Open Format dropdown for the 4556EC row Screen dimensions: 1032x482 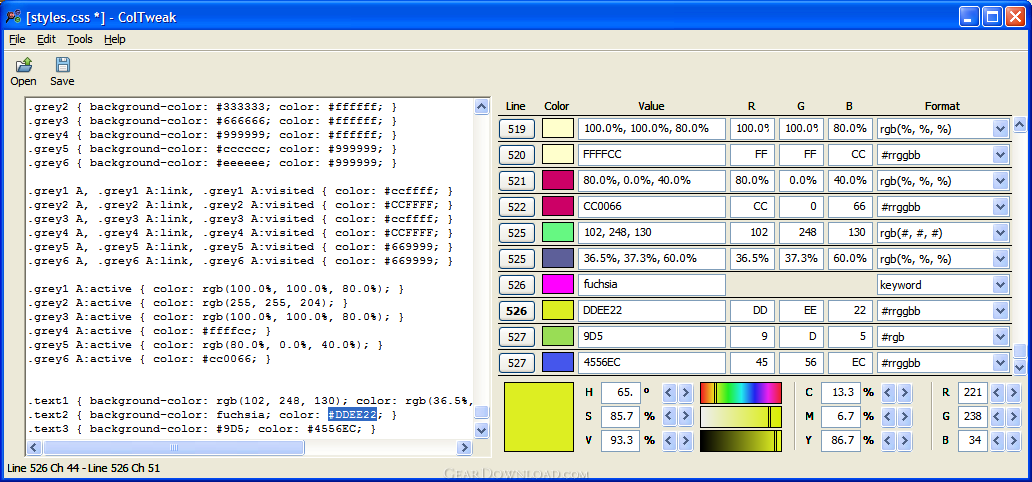[x=1000, y=363]
